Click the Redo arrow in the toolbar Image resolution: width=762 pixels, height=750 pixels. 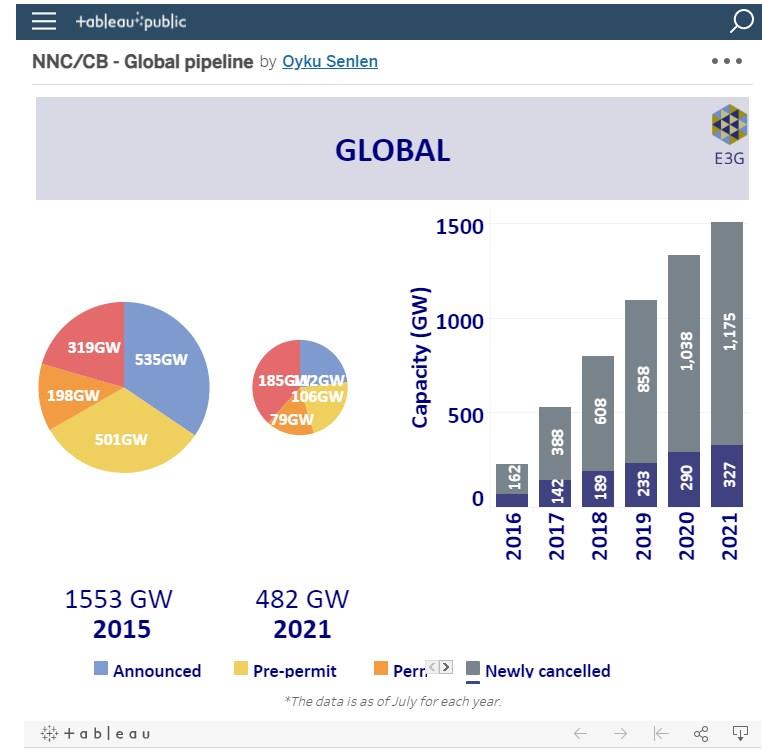click(620, 734)
